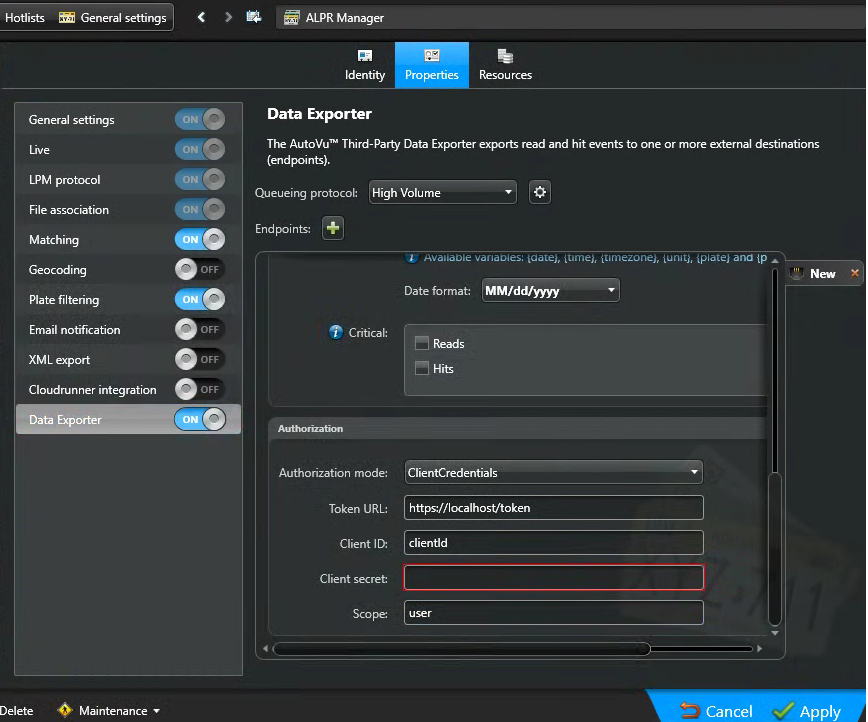Disable the Plate filtering toggle

coord(199,300)
